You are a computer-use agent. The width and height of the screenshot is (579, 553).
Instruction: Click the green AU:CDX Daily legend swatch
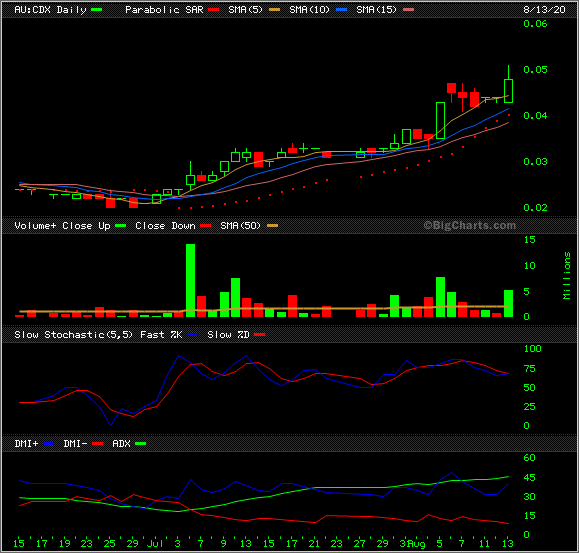pos(96,10)
